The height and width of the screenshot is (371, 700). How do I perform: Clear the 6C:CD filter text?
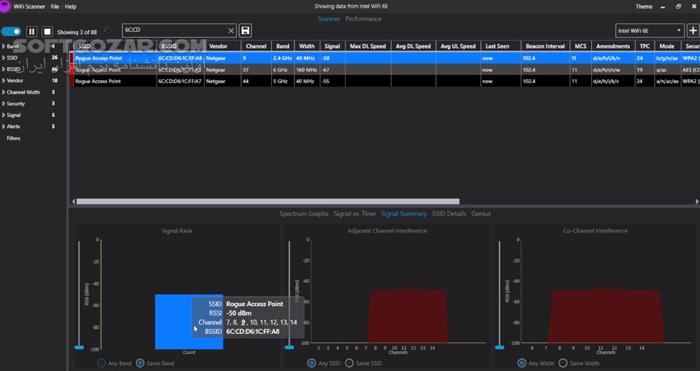[x=231, y=31]
